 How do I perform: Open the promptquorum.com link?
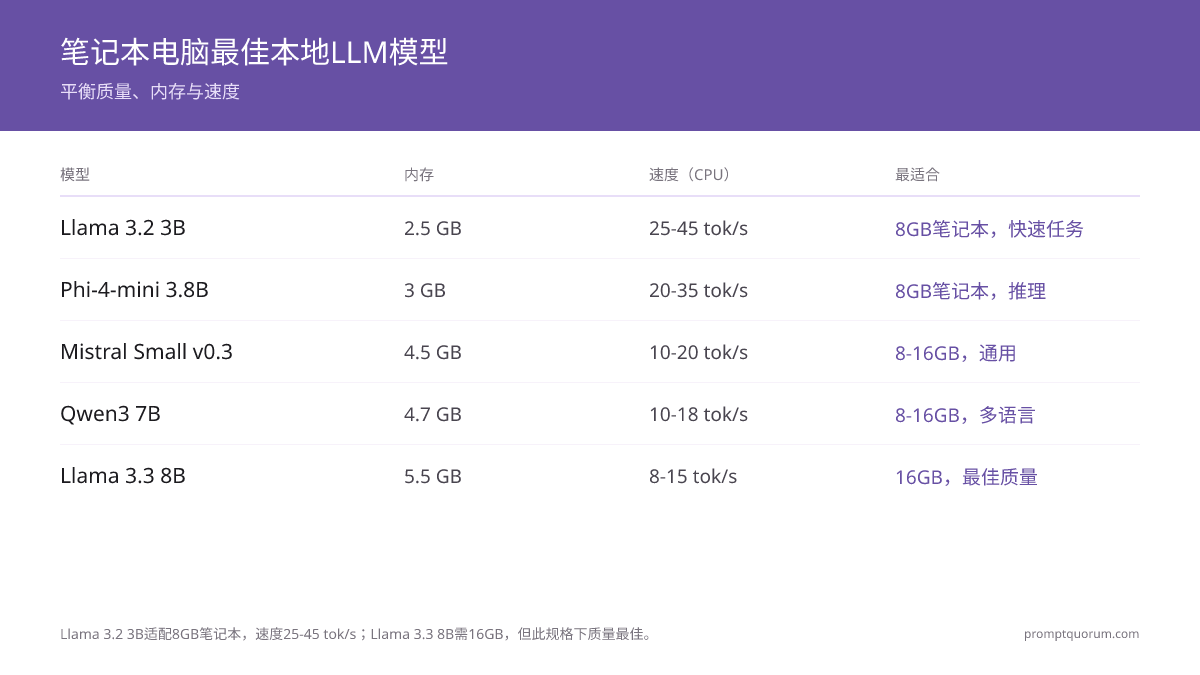tap(1081, 634)
